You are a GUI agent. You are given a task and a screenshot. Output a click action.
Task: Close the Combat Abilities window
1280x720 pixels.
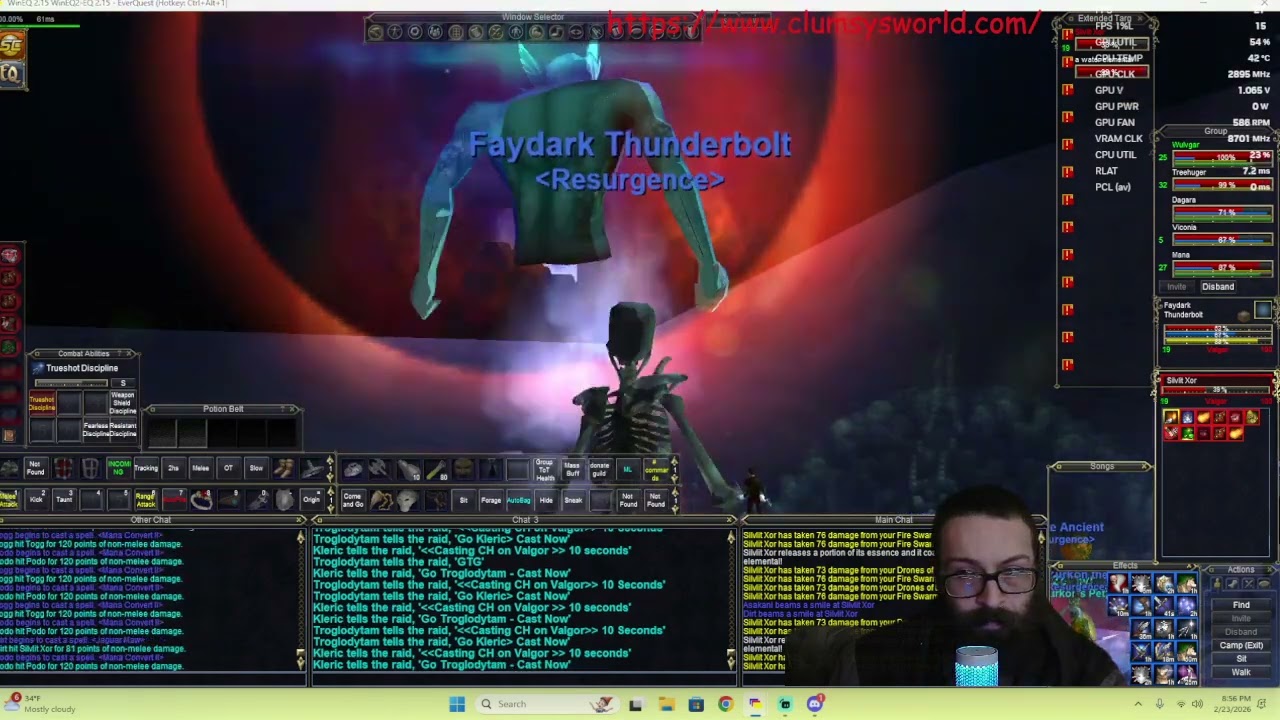[x=129, y=354]
